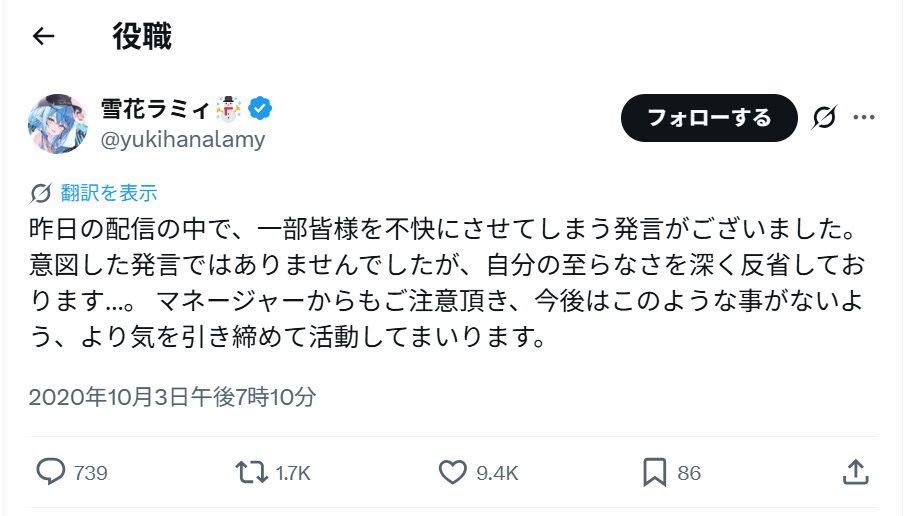Open the repost arrows menu
Viewport: 909px width, 516px height.
(250, 472)
